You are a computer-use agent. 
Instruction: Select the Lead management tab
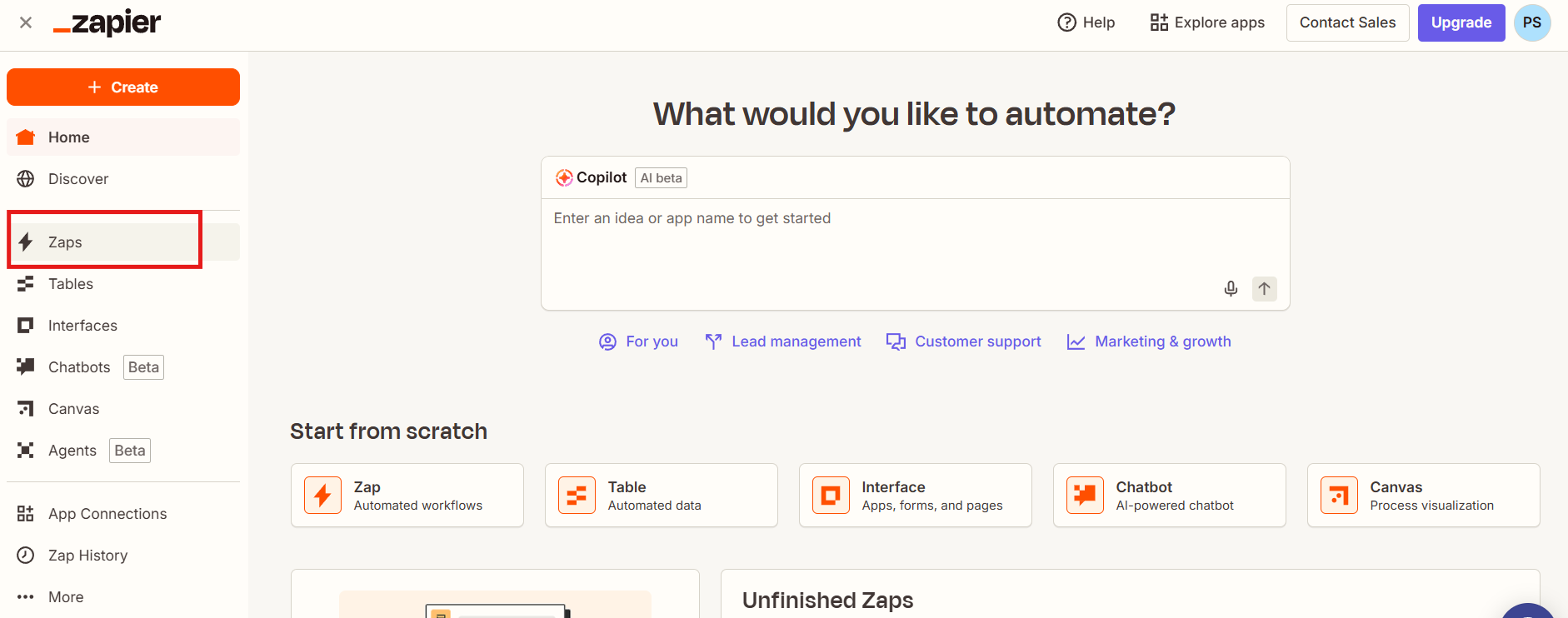(782, 341)
